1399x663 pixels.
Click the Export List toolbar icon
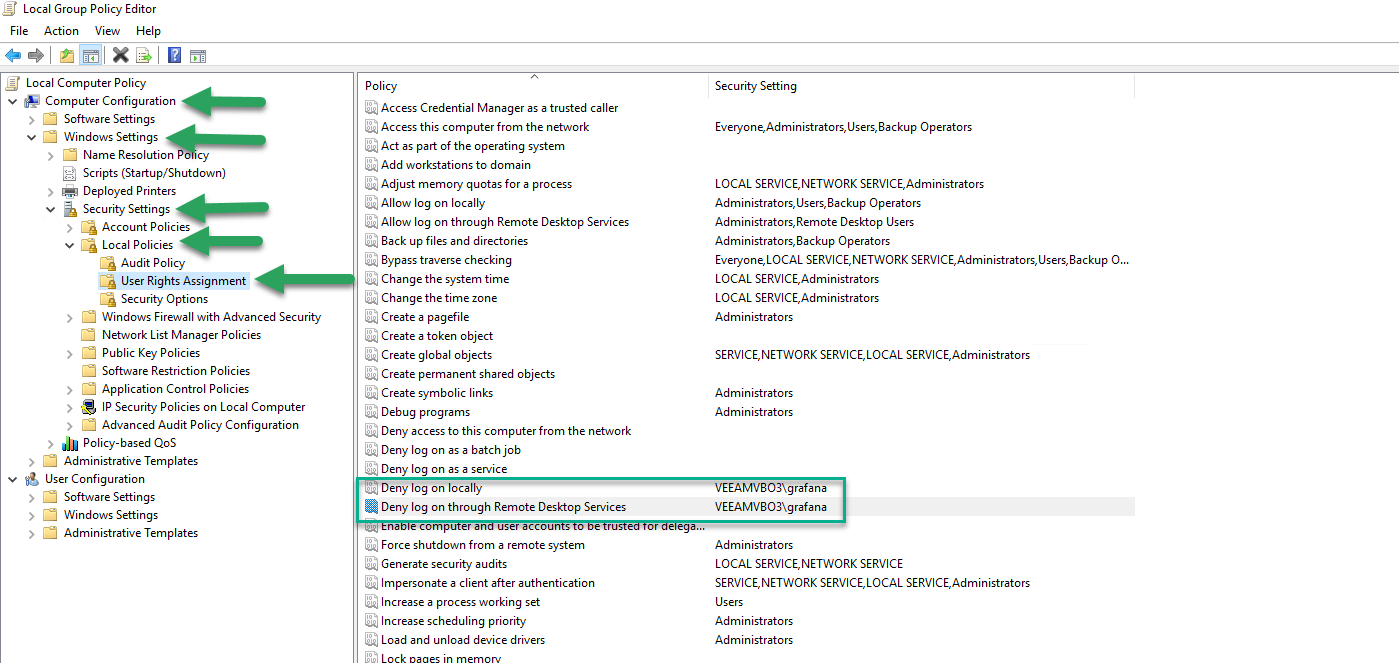point(144,55)
